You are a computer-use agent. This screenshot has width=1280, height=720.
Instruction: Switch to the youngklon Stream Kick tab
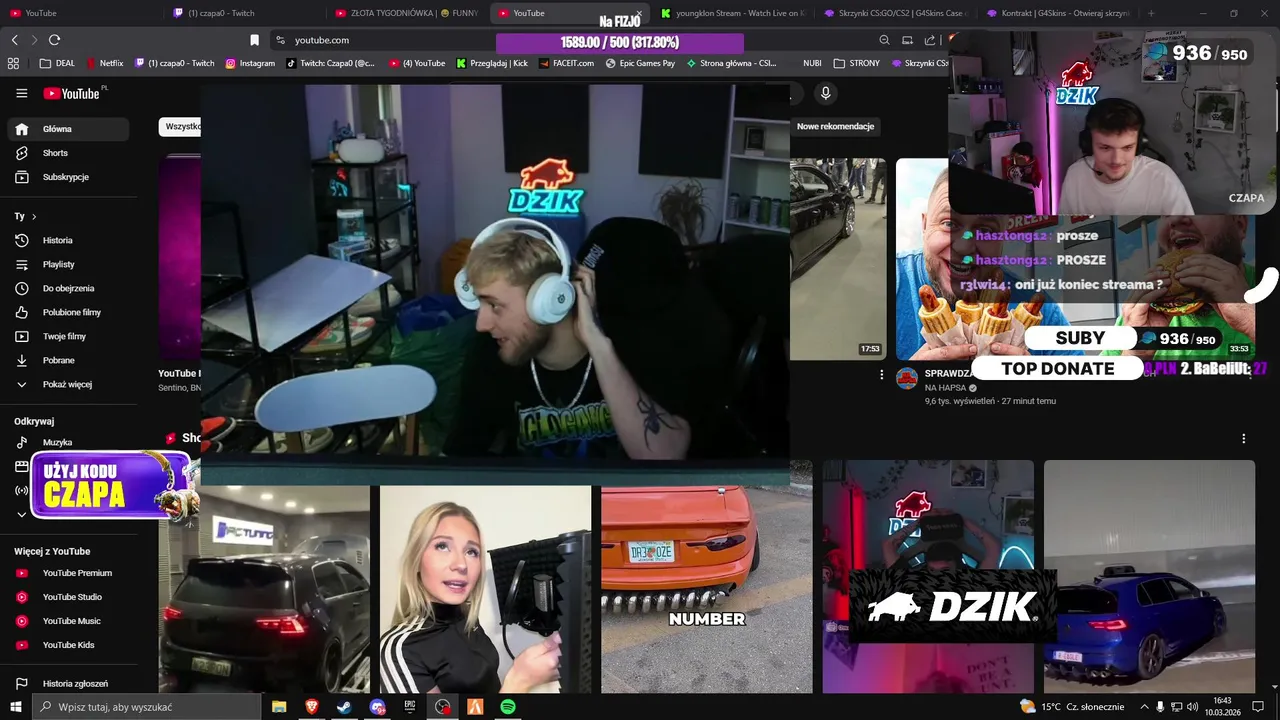click(732, 13)
